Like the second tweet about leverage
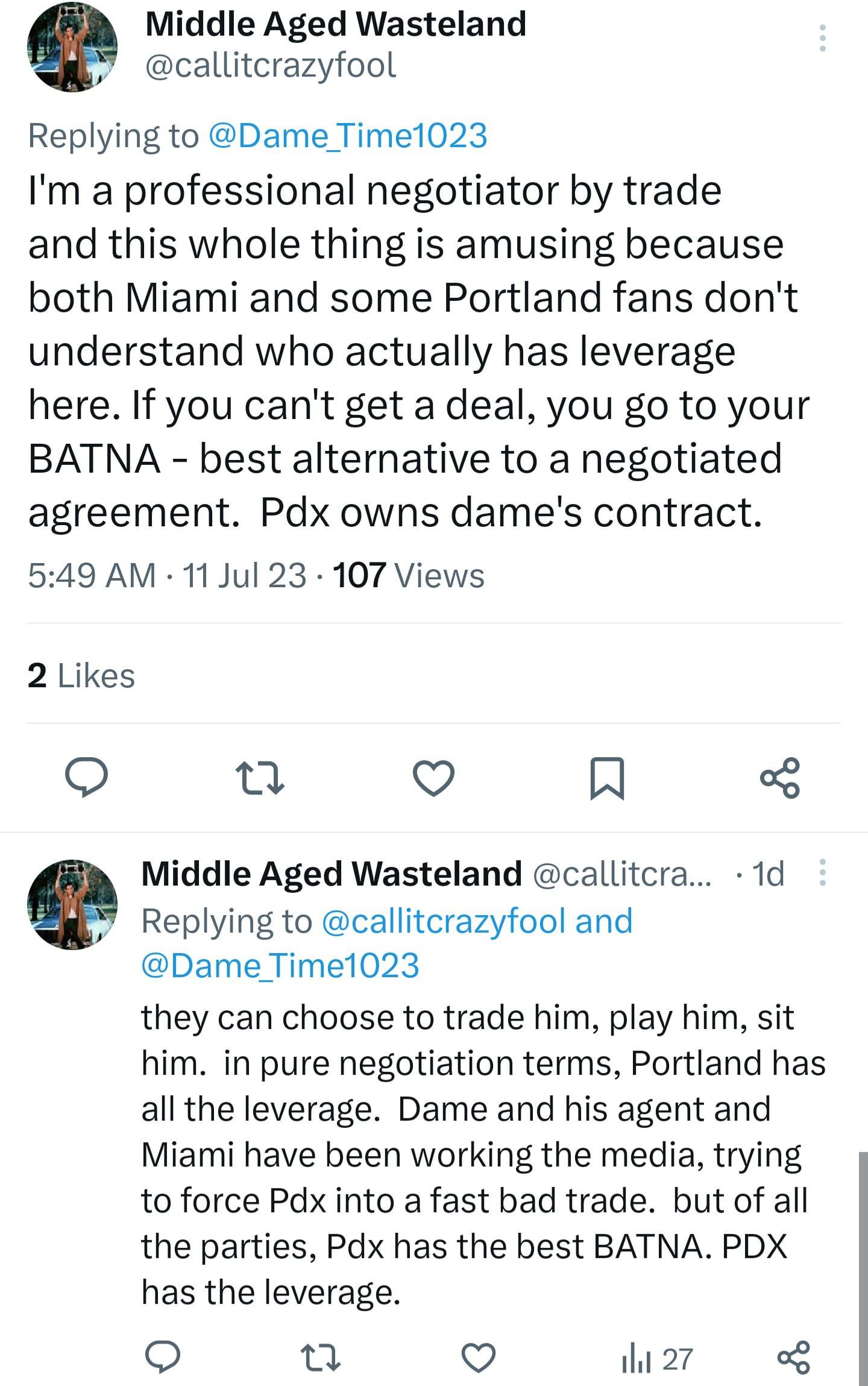Screen dimensions: 868x1386 [x=479, y=1359]
